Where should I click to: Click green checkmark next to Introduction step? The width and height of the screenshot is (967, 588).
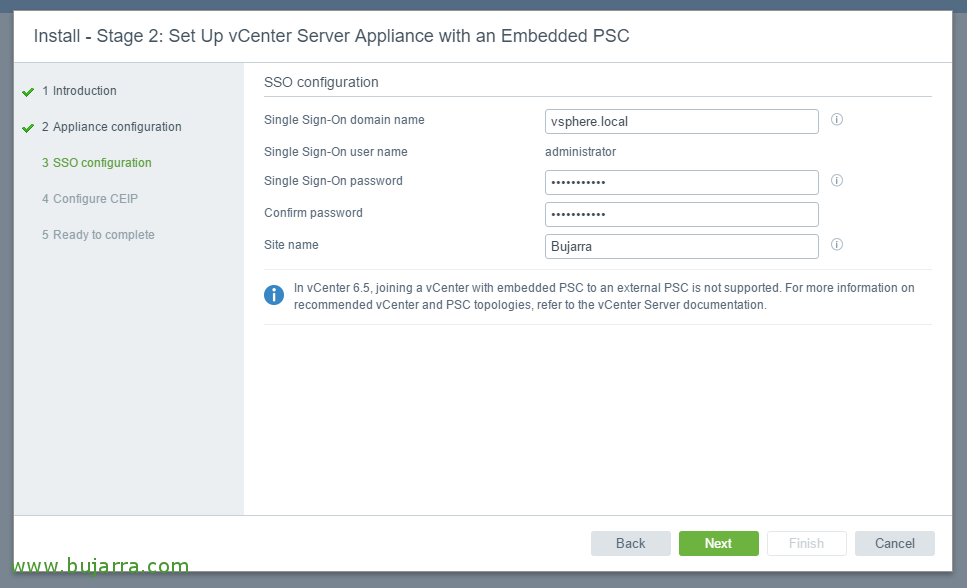click(x=28, y=92)
